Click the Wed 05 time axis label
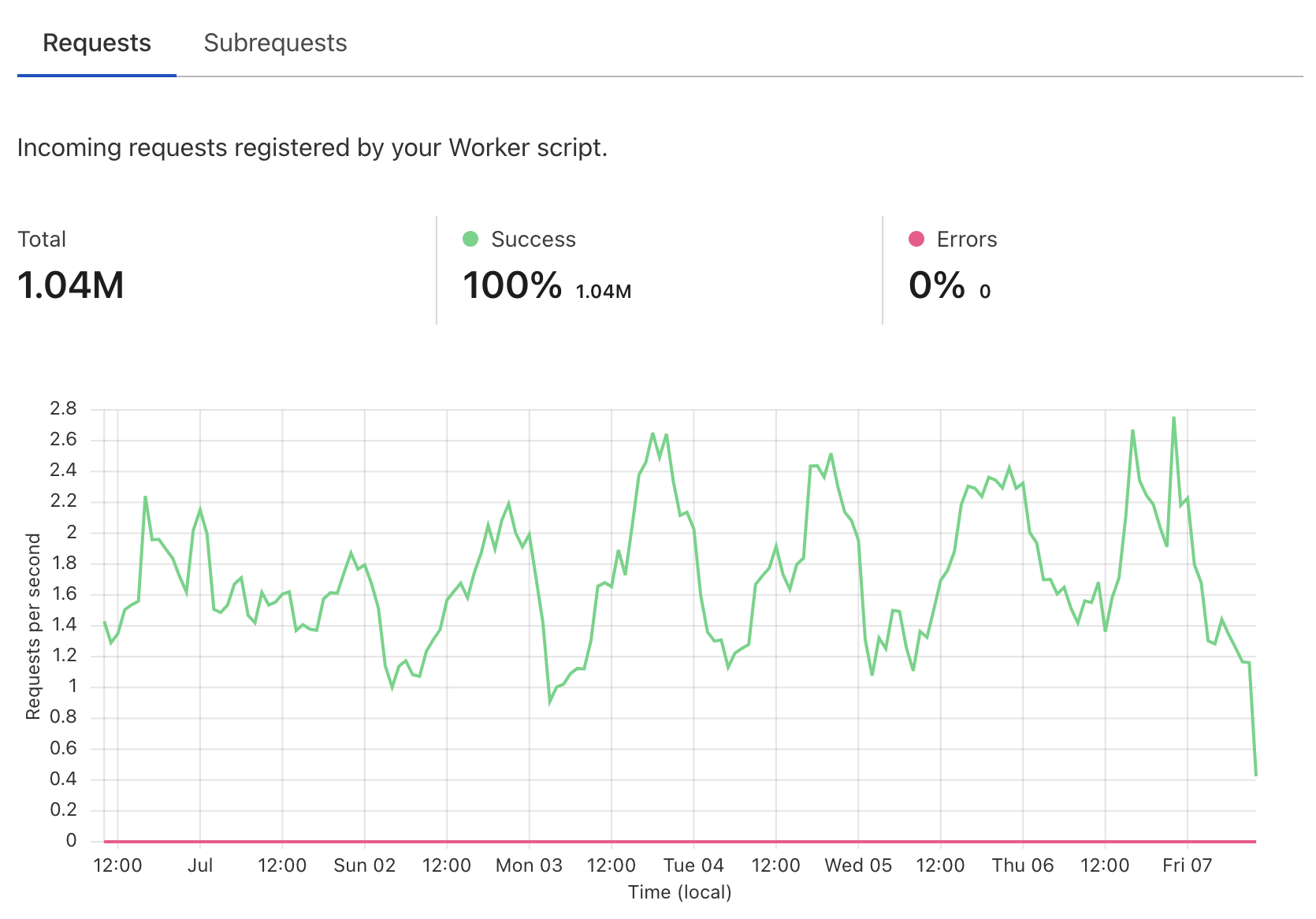 coord(858,865)
